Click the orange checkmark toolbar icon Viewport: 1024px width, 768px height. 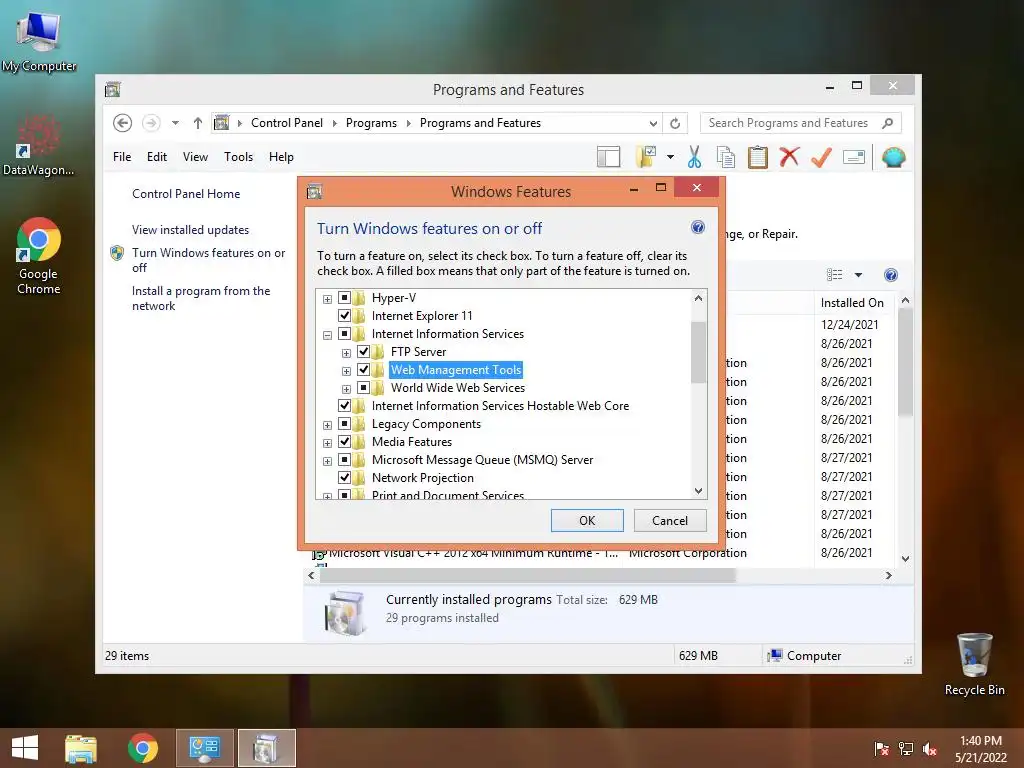(x=821, y=157)
